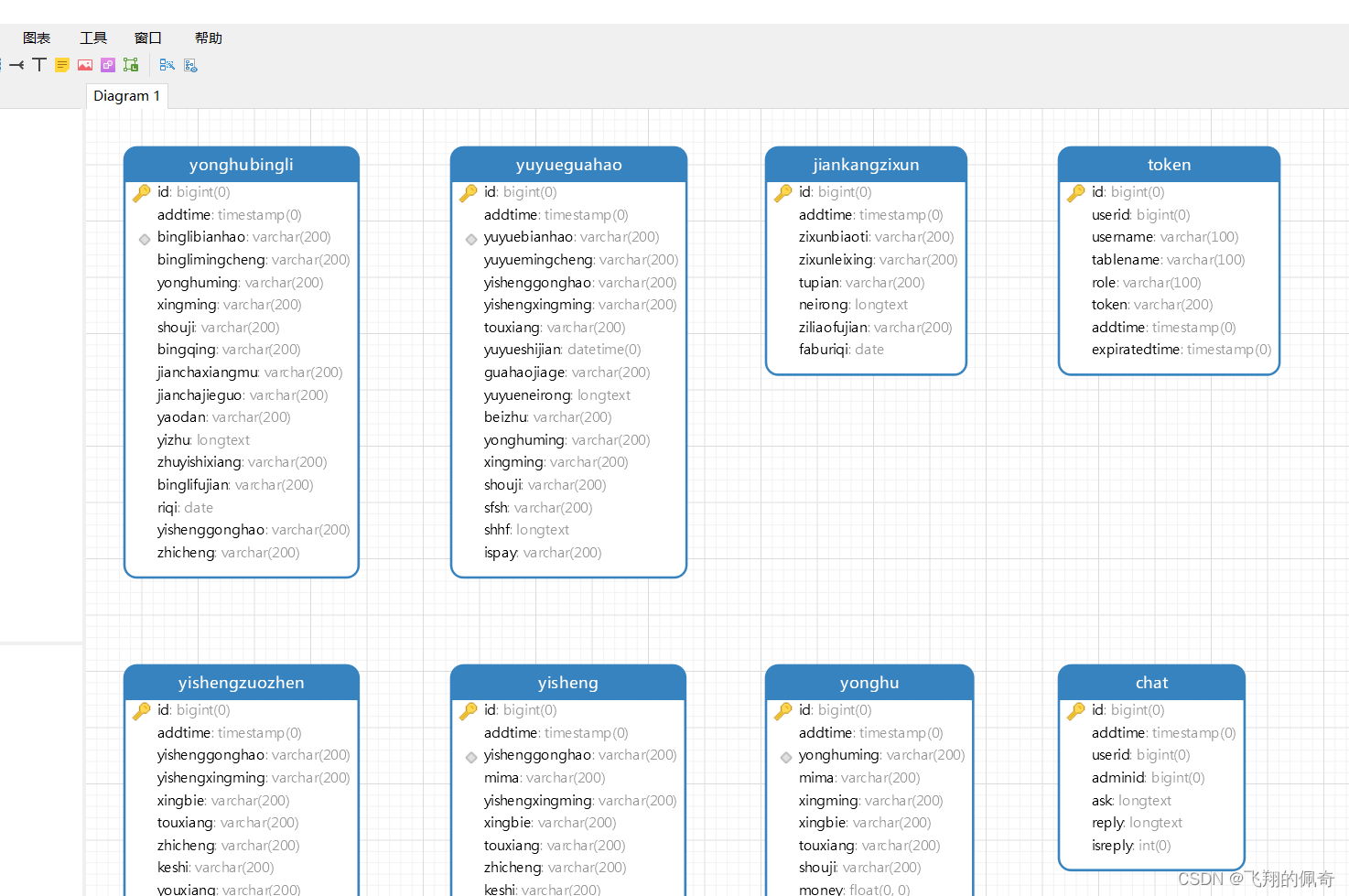Click primary key icon in token table
Screen dimensions: 1349x896
1076,193
